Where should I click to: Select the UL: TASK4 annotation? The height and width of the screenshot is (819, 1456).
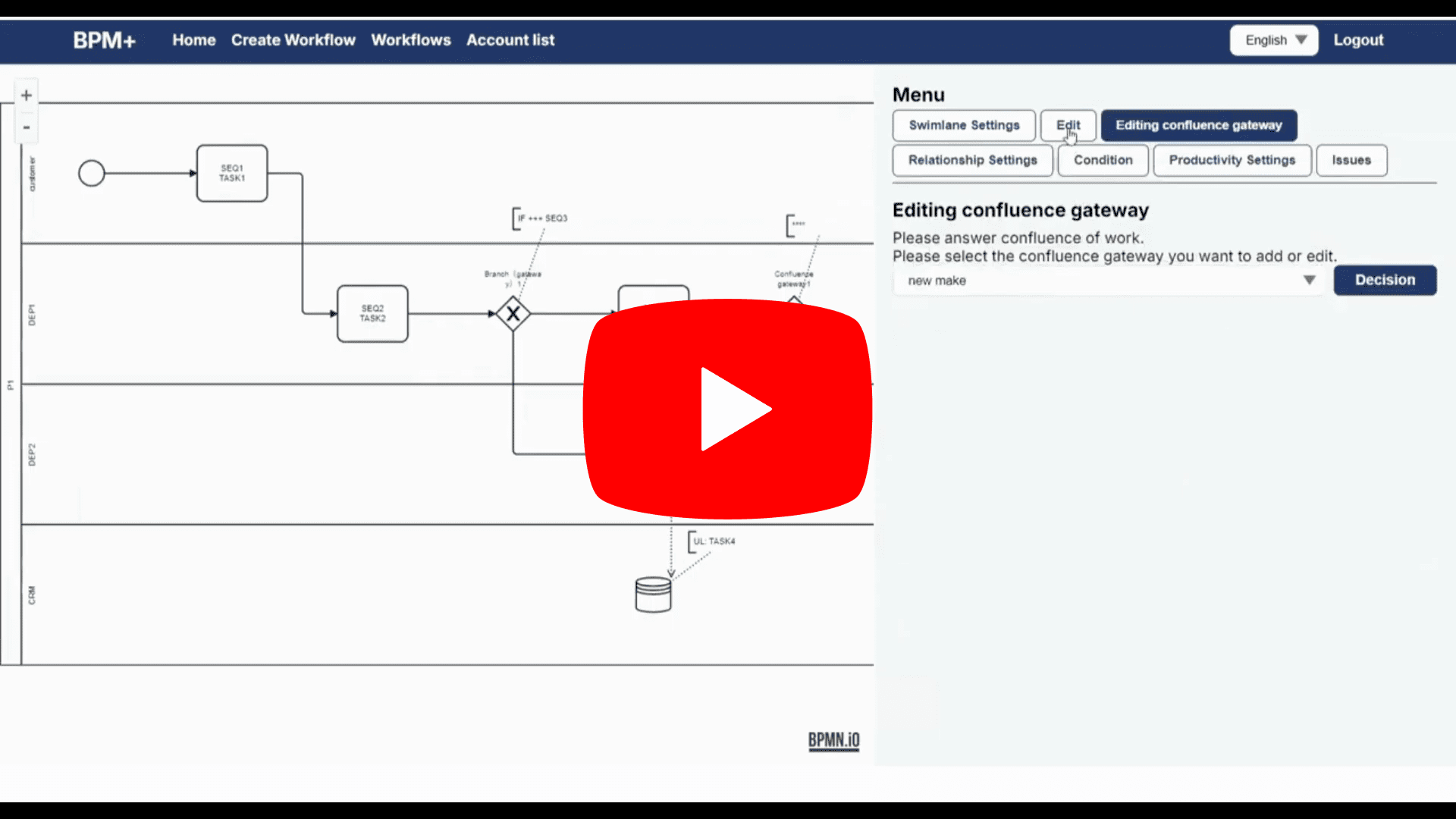tap(713, 541)
